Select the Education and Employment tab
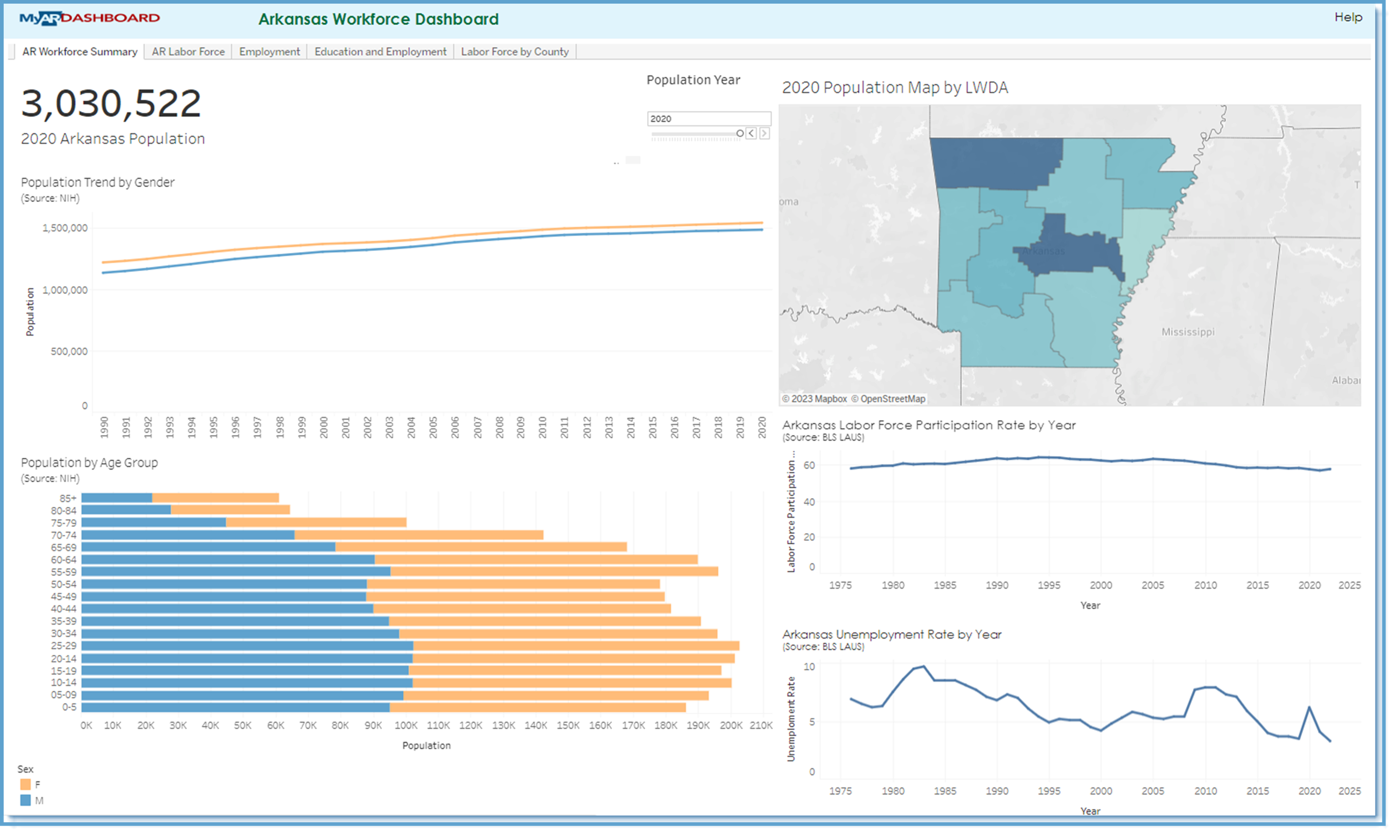Viewport: 1400px width, 840px height. tap(380, 51)
